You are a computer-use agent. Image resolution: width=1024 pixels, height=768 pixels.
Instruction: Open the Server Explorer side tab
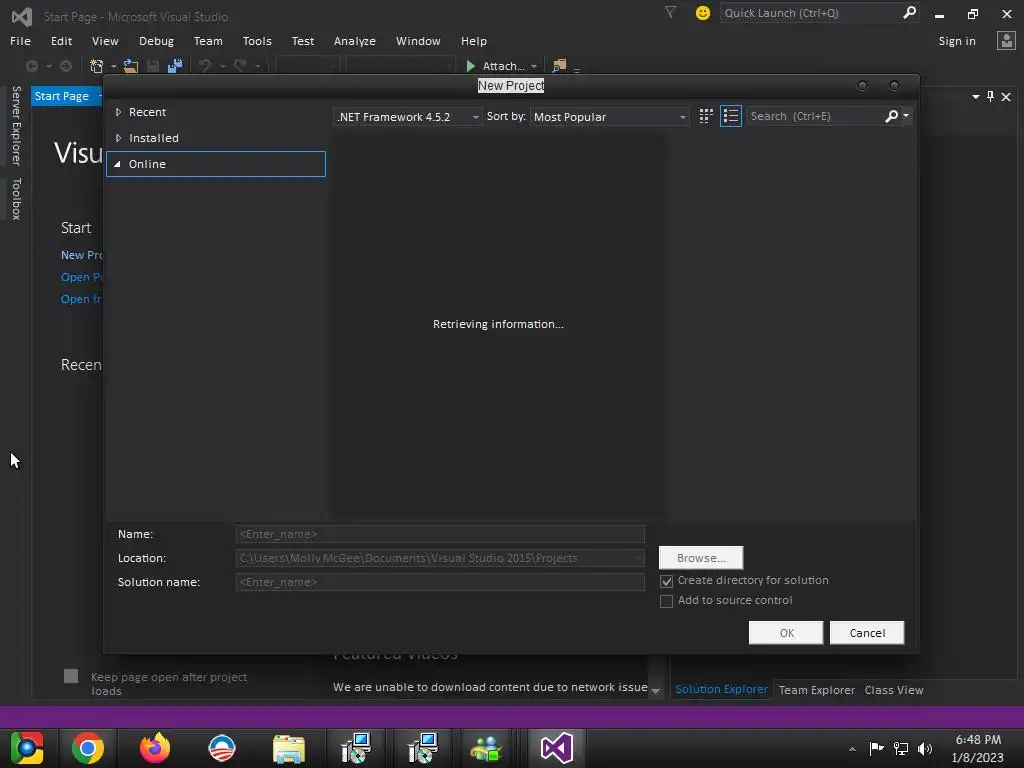click(x=16, y=125)
